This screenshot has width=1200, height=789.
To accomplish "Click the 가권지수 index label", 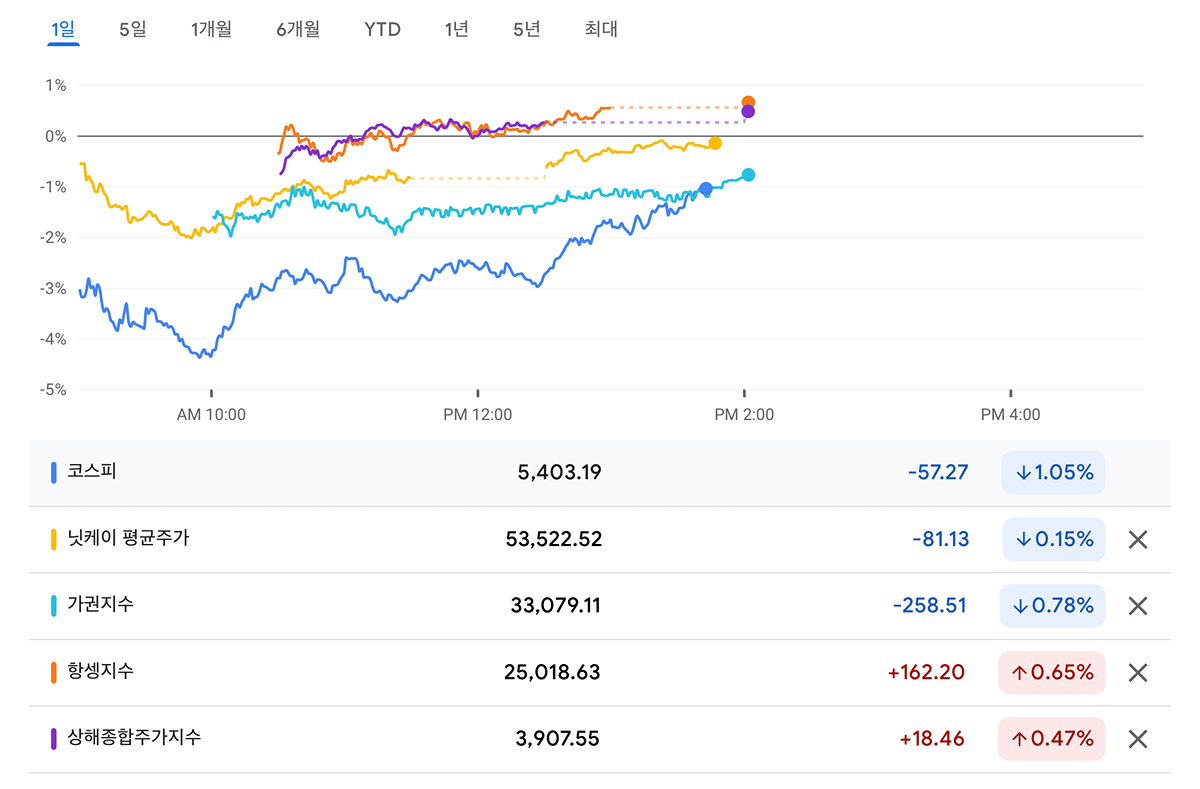I will [100, 604].
